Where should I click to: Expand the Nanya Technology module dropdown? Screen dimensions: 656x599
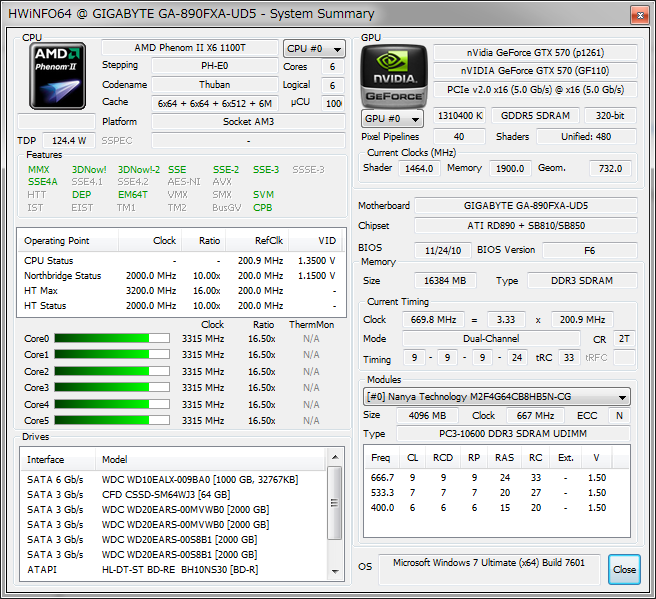[x=497, y=397]
